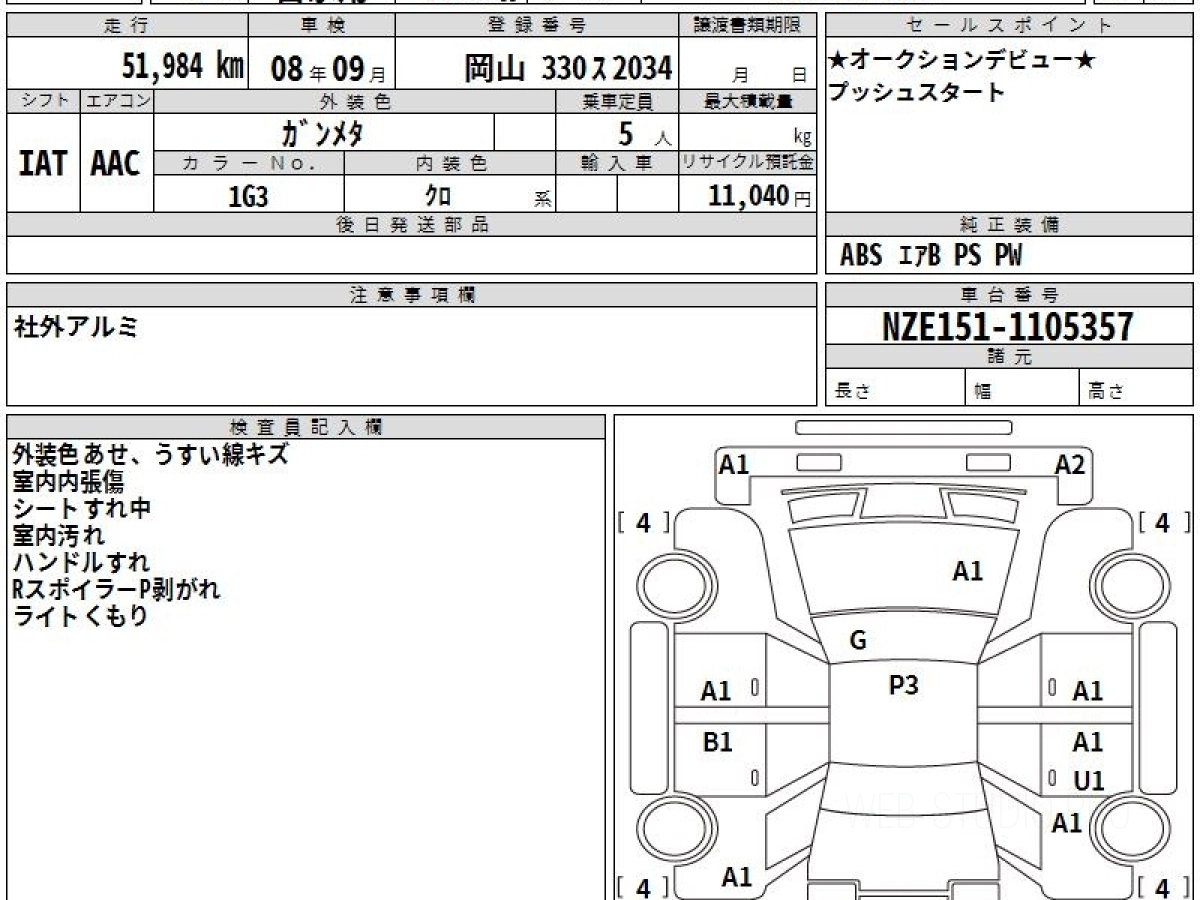Select the ライトくもり line
The height and width of the screenshot is (900, 1200).
[x=80, y=617]
